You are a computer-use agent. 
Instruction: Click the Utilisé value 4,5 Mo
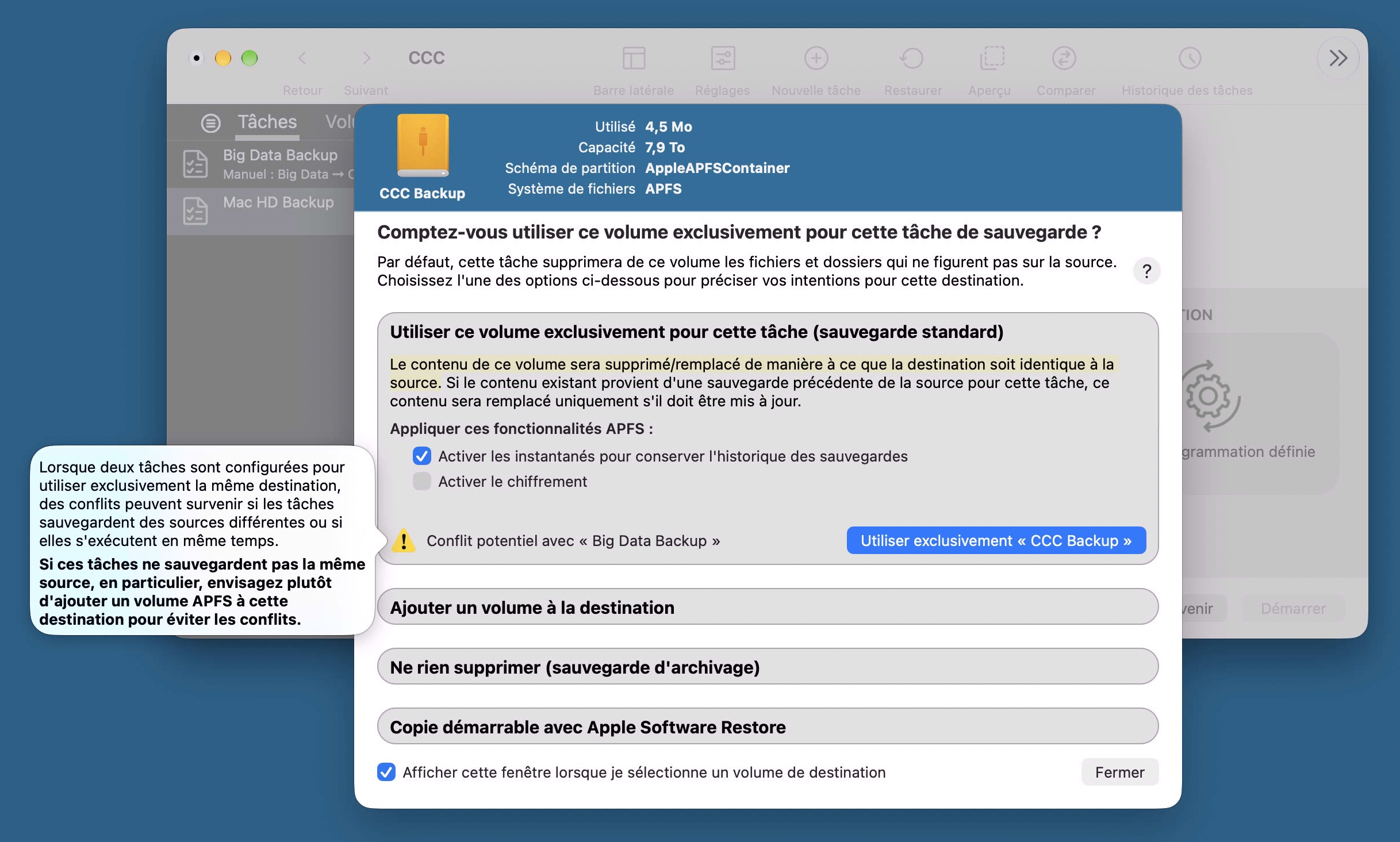point(668,126)
